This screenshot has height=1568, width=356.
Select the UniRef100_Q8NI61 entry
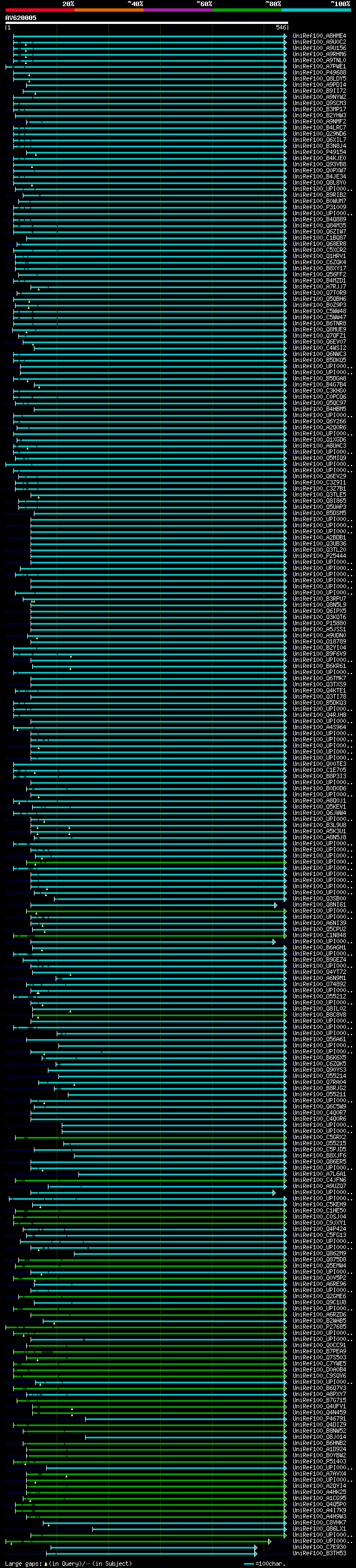click(x=319, y=904)
